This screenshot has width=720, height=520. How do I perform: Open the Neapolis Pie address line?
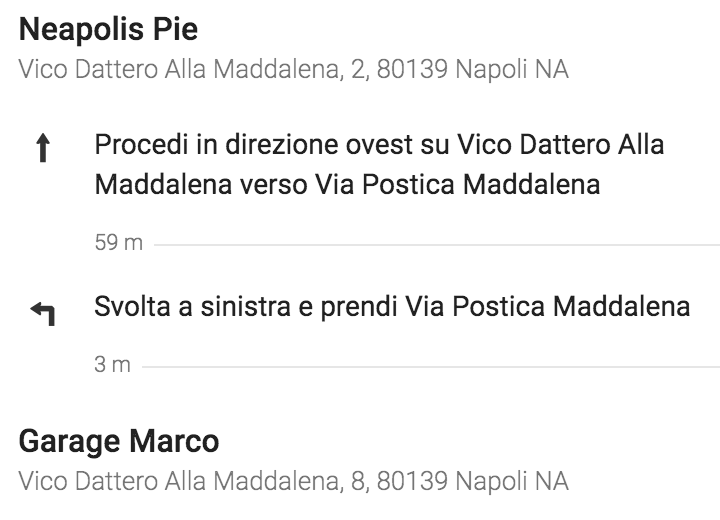click(294, 69)
